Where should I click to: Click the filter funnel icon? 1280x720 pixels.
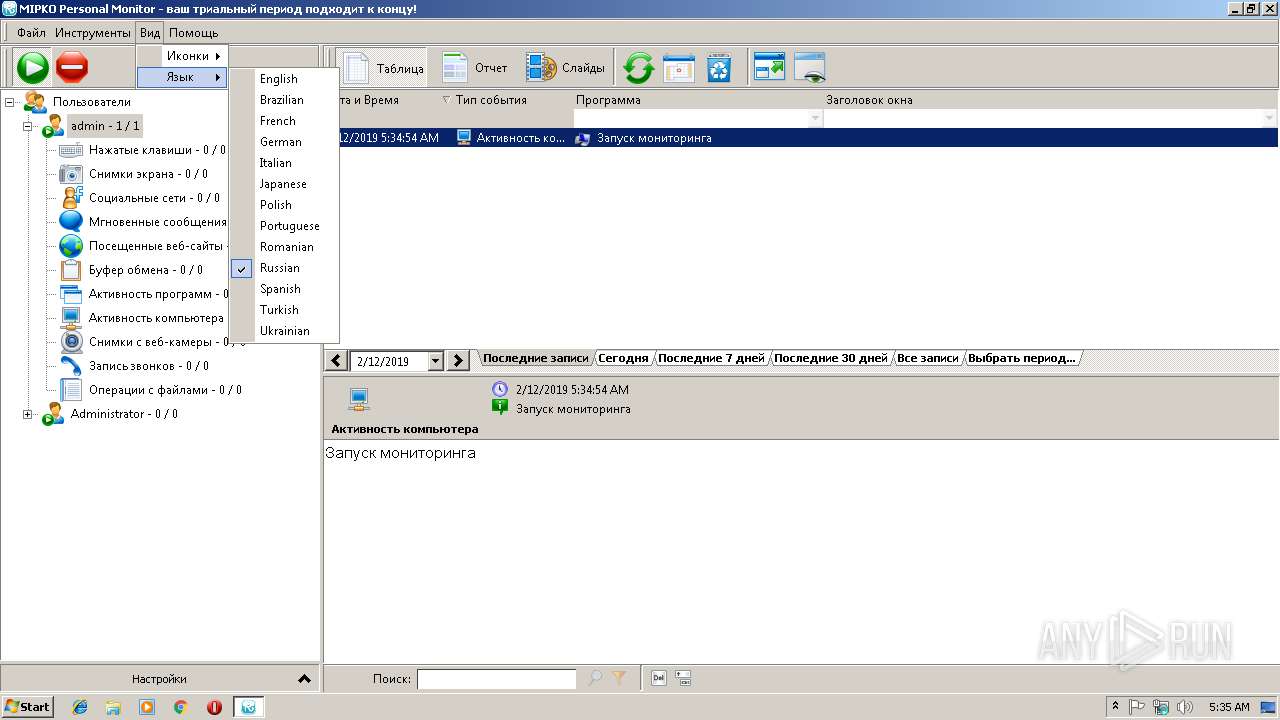point(619,679)
